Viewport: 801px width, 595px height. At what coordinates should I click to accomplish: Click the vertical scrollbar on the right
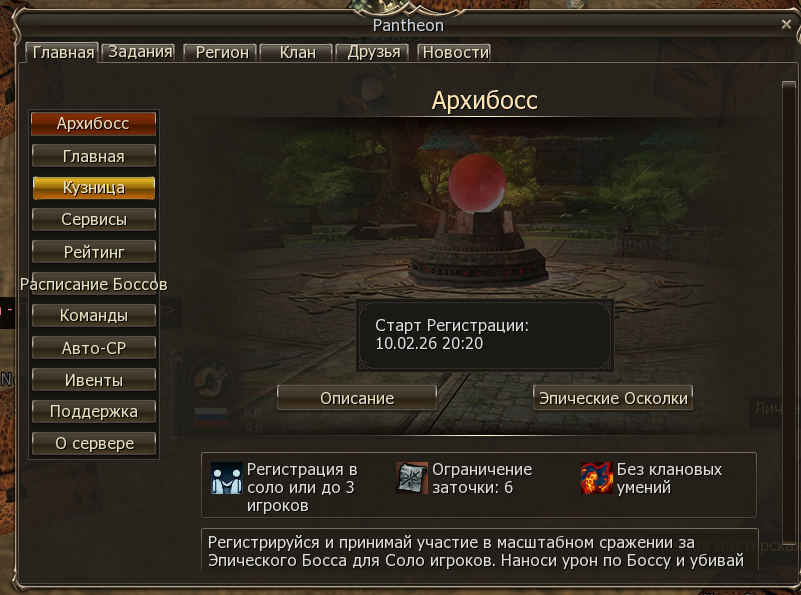(x=789, y=312)
